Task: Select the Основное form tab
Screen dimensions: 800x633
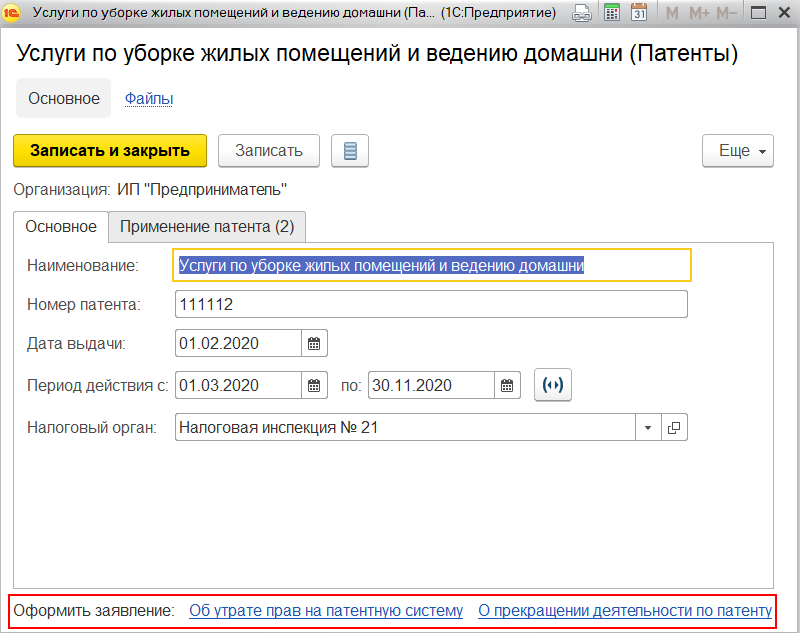Action: (x=61, y=226)
